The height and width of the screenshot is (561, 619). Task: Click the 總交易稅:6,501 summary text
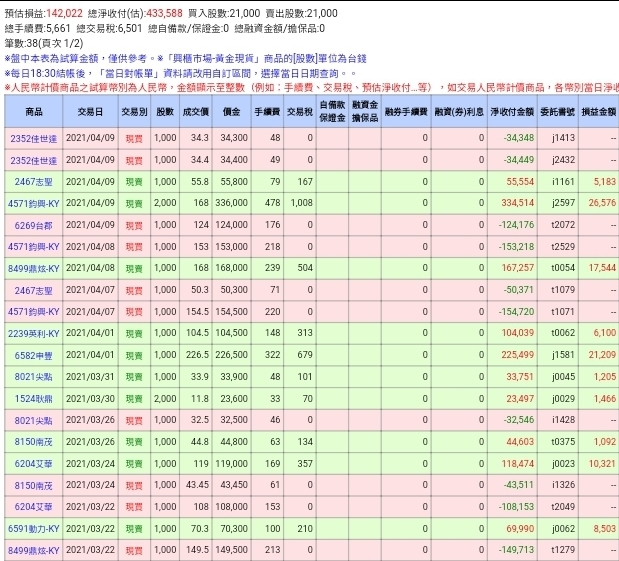(x=109, y=28)
